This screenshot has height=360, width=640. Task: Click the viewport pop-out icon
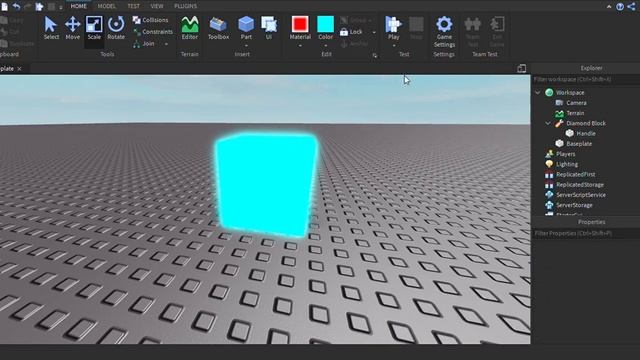[521, 69]
